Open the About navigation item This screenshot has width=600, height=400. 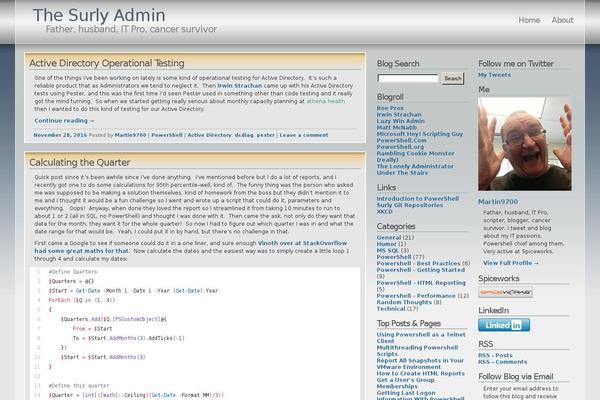562,20
